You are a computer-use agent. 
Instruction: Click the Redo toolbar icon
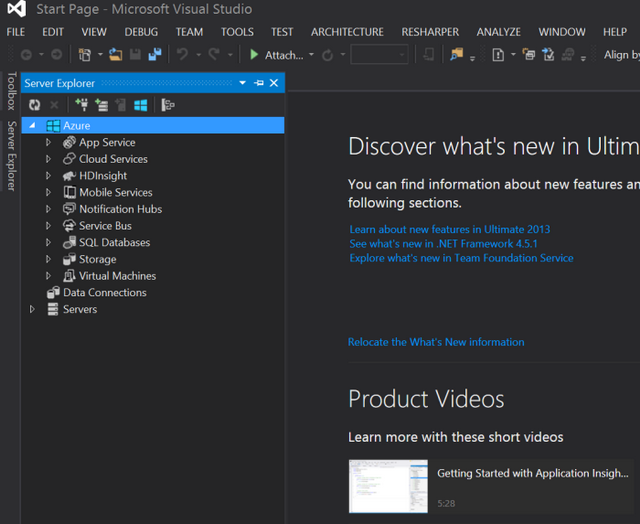coord(214,54)
